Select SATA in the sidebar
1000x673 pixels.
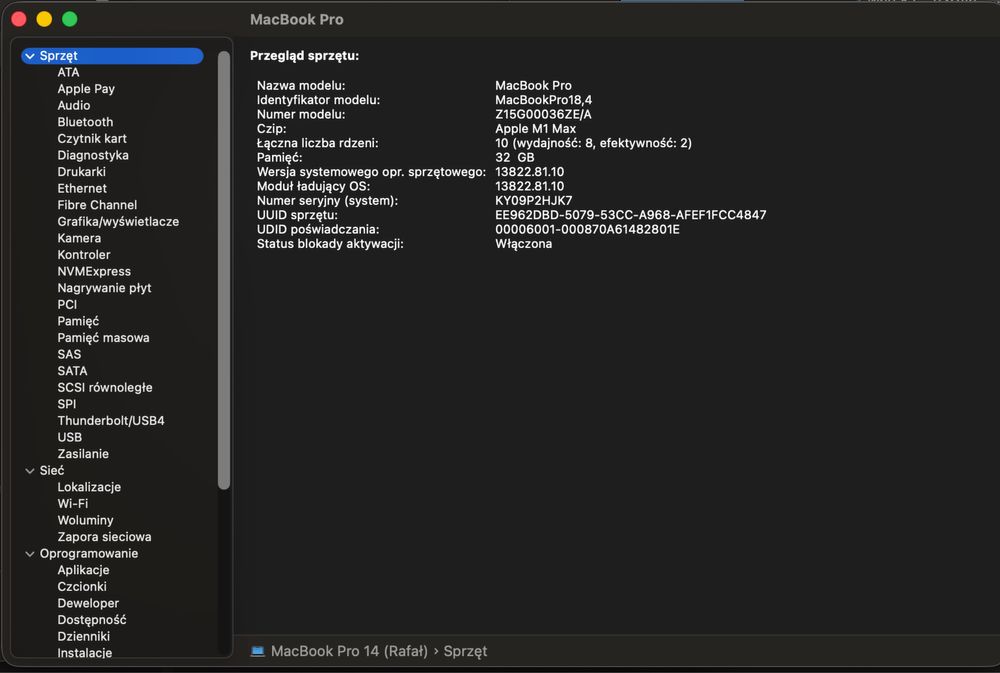[x=72, y=371]
